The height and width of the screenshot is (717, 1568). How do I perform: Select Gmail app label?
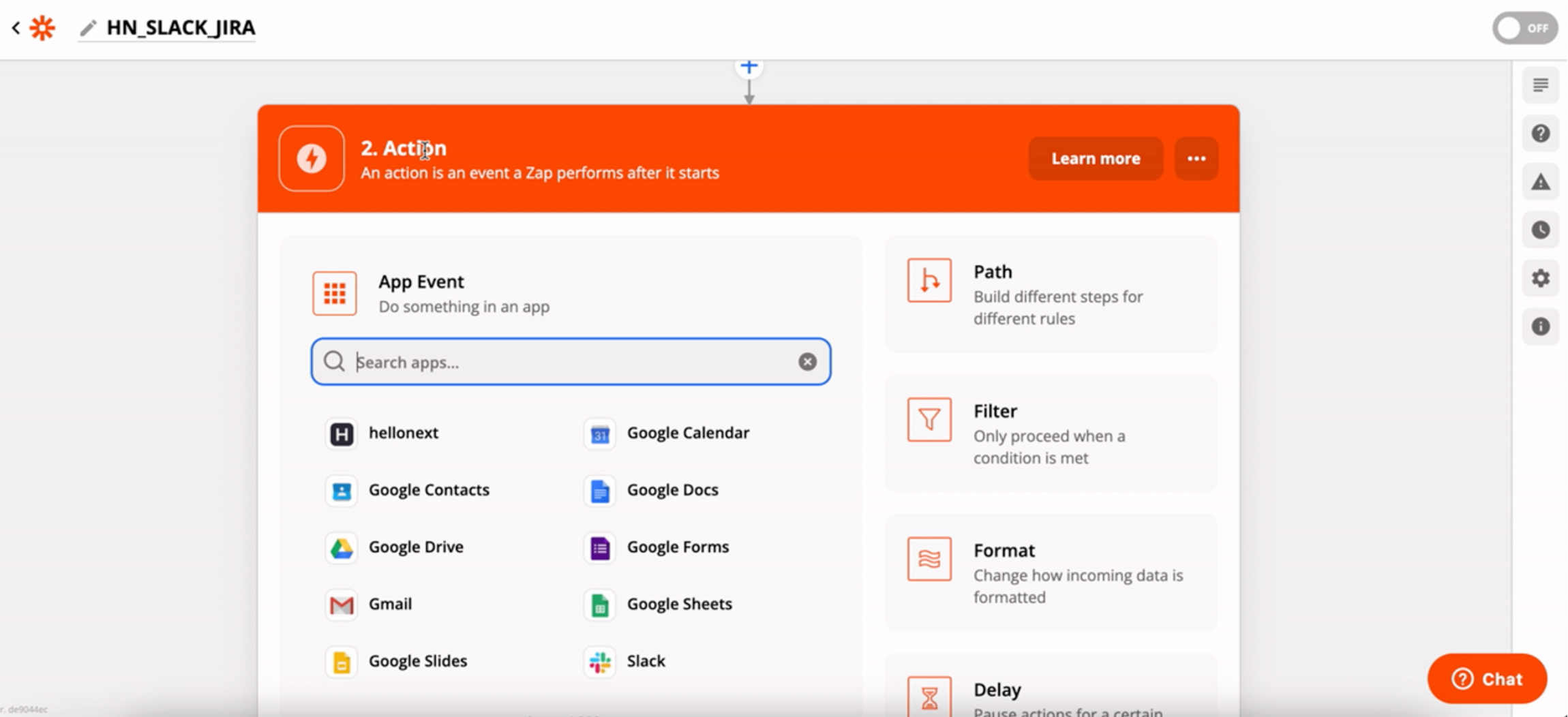pos(390,604)
